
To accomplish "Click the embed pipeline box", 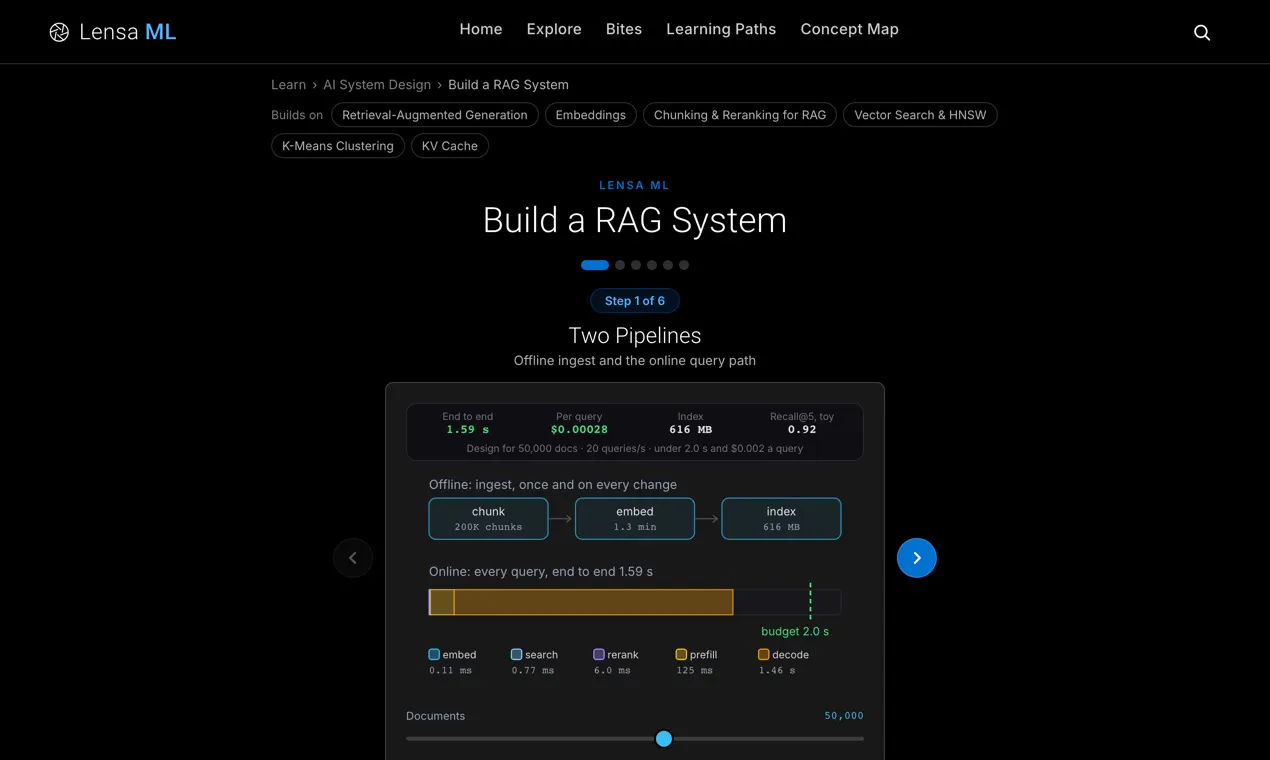I will point(635,519).
